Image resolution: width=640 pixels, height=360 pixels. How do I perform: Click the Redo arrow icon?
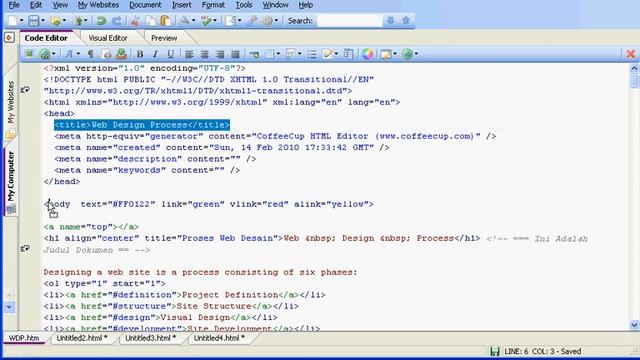[117, 20]
